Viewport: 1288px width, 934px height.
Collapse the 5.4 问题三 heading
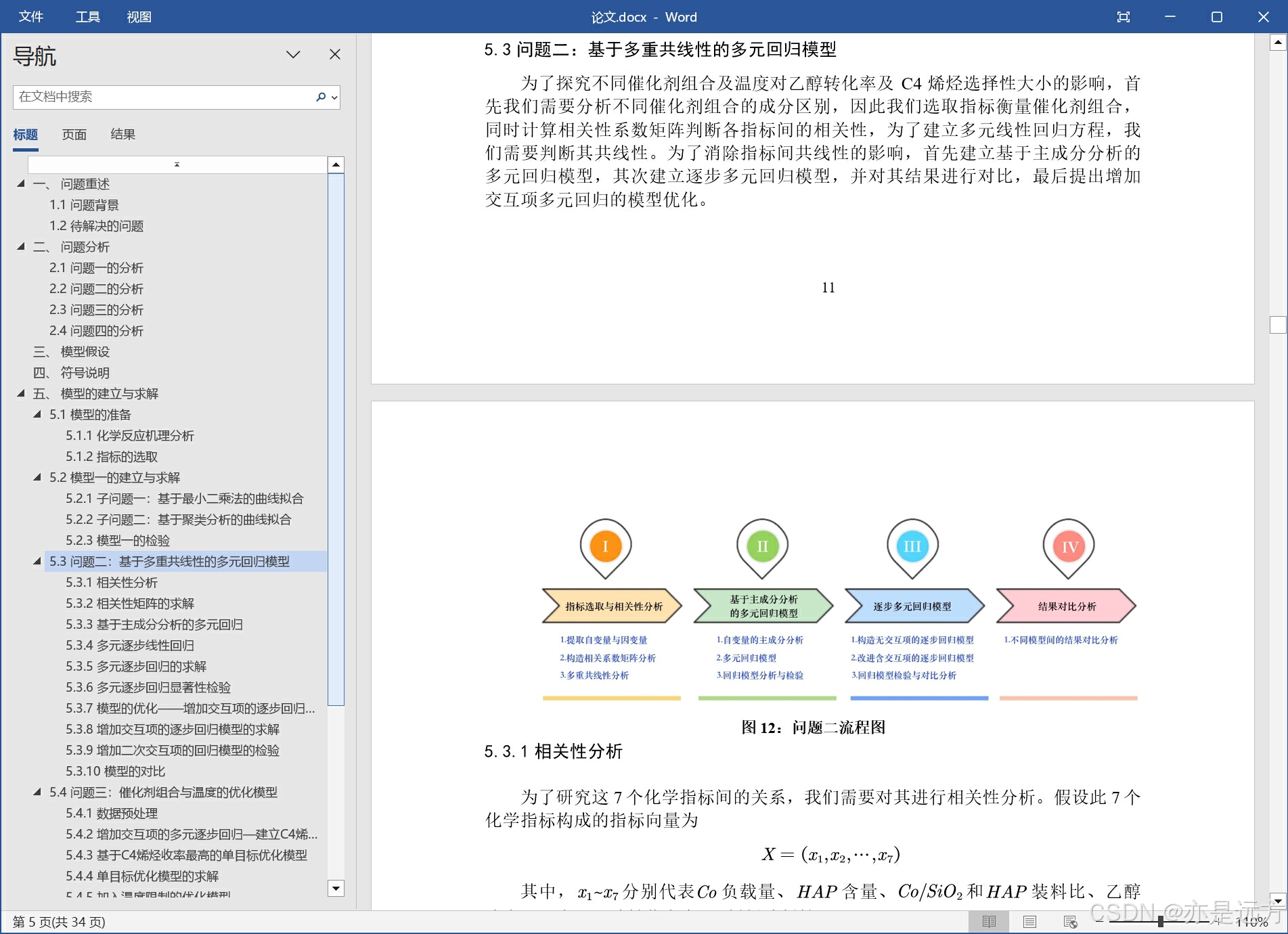pos(37,792)
